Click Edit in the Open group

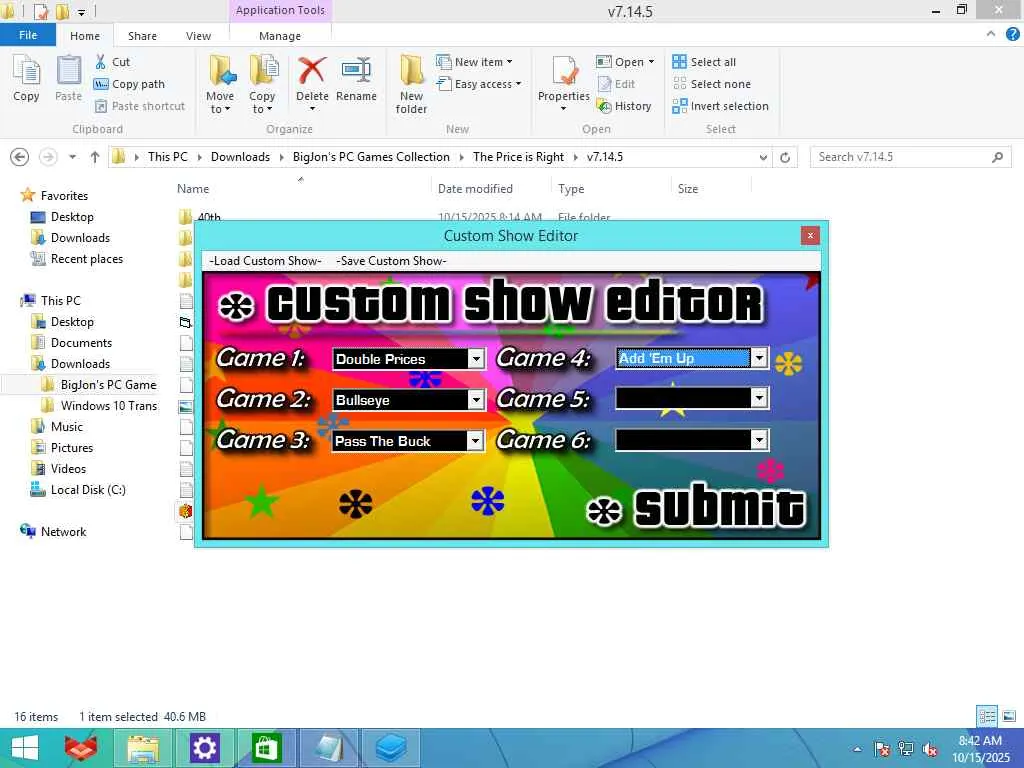(x=616, y=84)
